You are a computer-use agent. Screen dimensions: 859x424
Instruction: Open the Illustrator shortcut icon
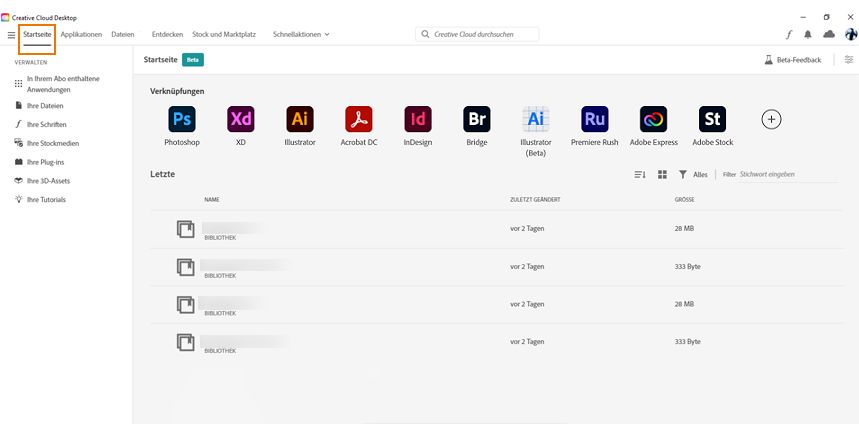[300, 119]
